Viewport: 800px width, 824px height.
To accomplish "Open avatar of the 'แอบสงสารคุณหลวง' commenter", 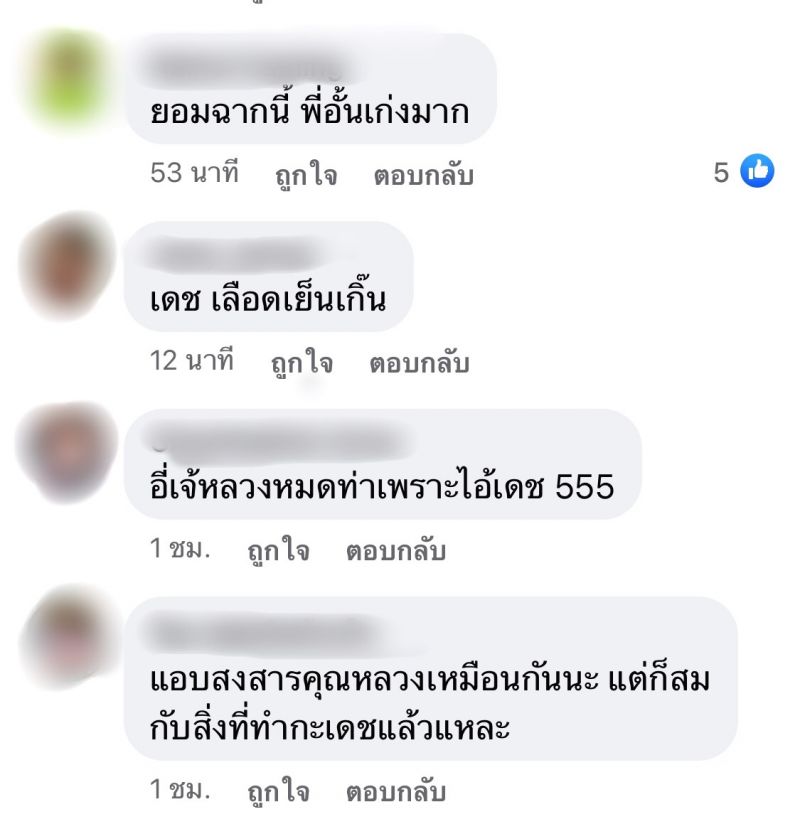I will coord(67,637).
